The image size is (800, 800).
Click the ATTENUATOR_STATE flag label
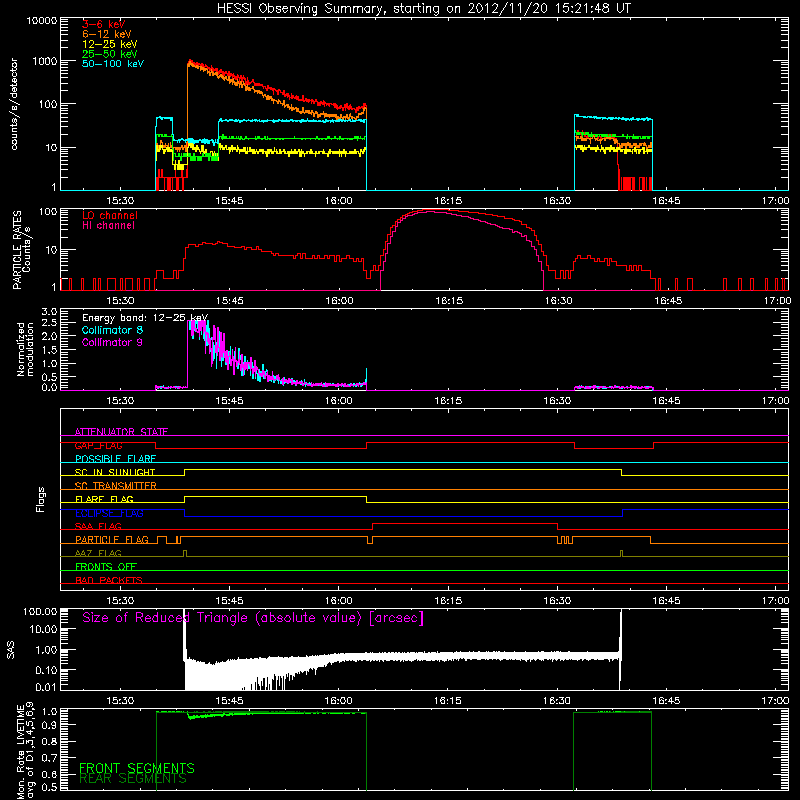(121, 432)
